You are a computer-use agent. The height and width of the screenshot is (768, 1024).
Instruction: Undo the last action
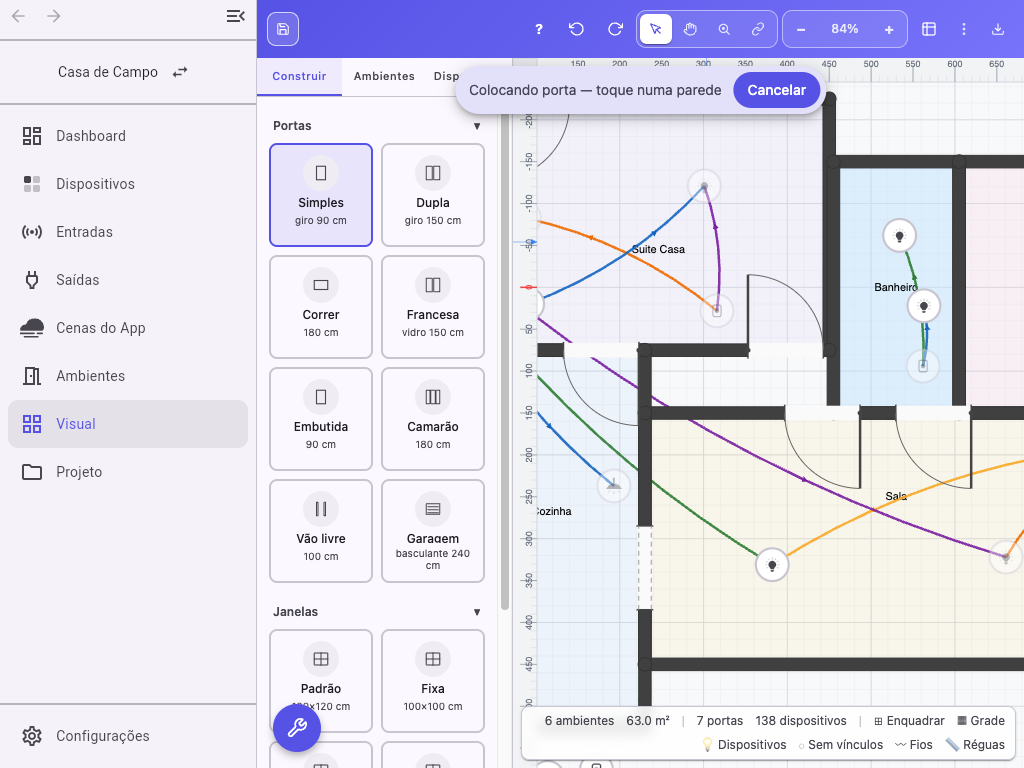point(576,29)
